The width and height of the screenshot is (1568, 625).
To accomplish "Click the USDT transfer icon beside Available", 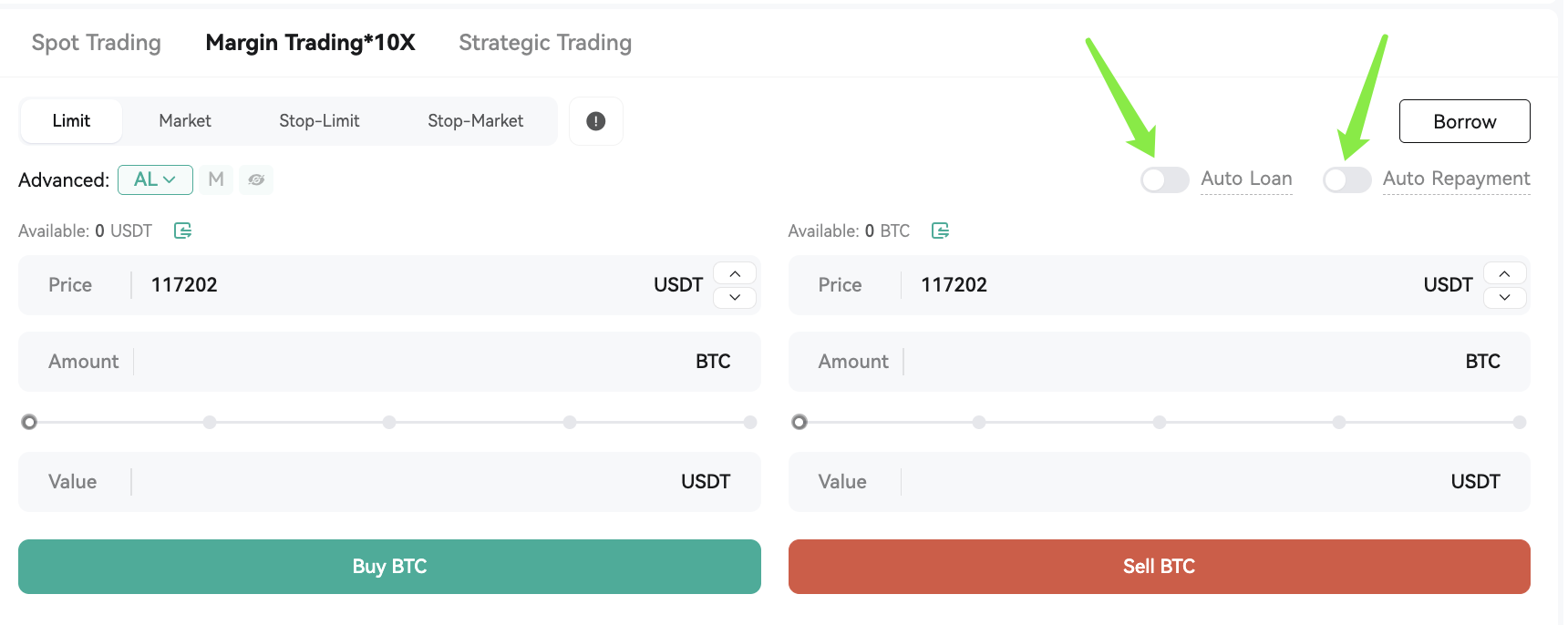I will pyautogui.click(x=182, y=231).
